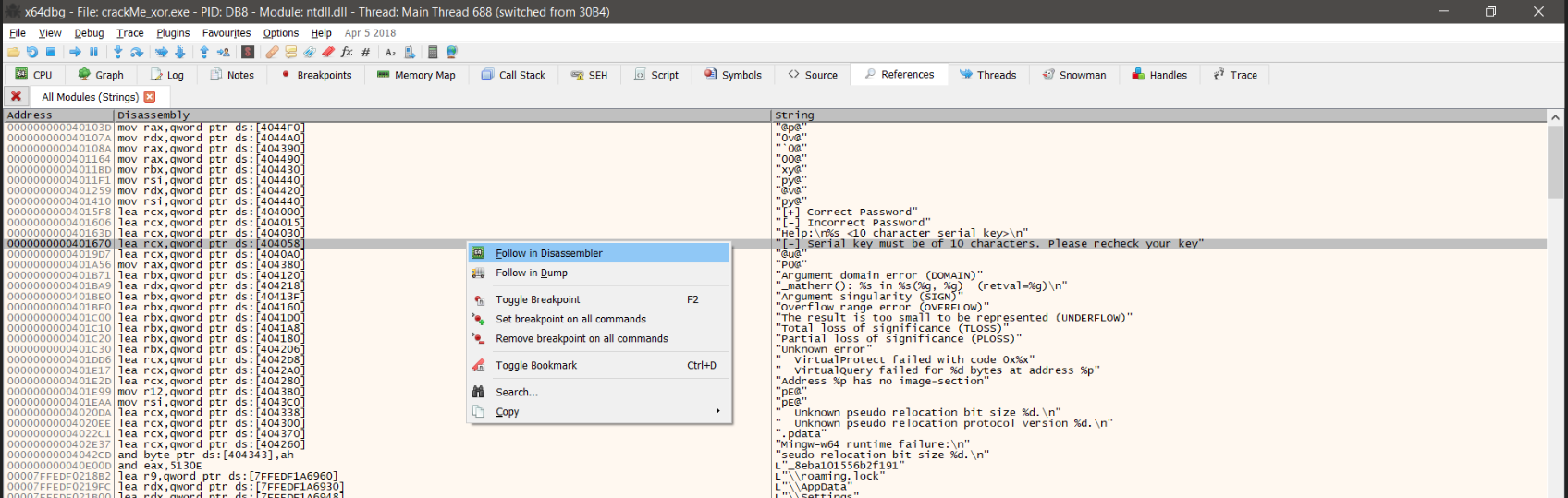Pause execution with the pause icon
Viewport: 1568px width, 498px height.
pos(93,53)
